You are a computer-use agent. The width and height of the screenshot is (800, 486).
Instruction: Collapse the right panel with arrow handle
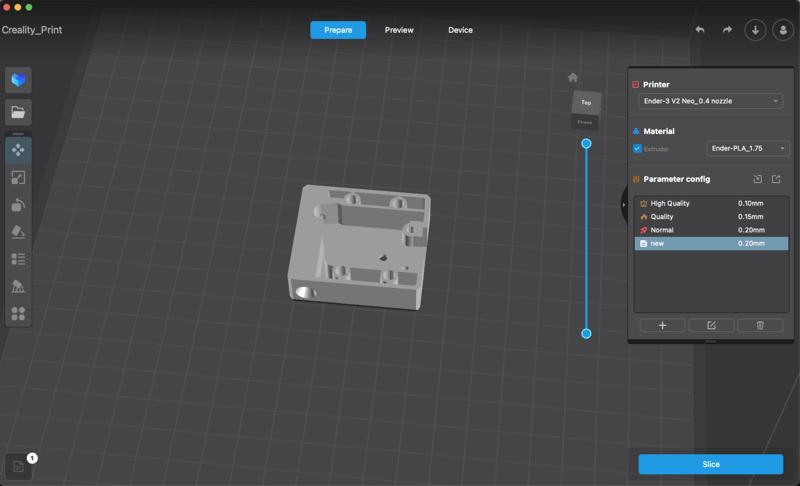click(x=624, y=205)
